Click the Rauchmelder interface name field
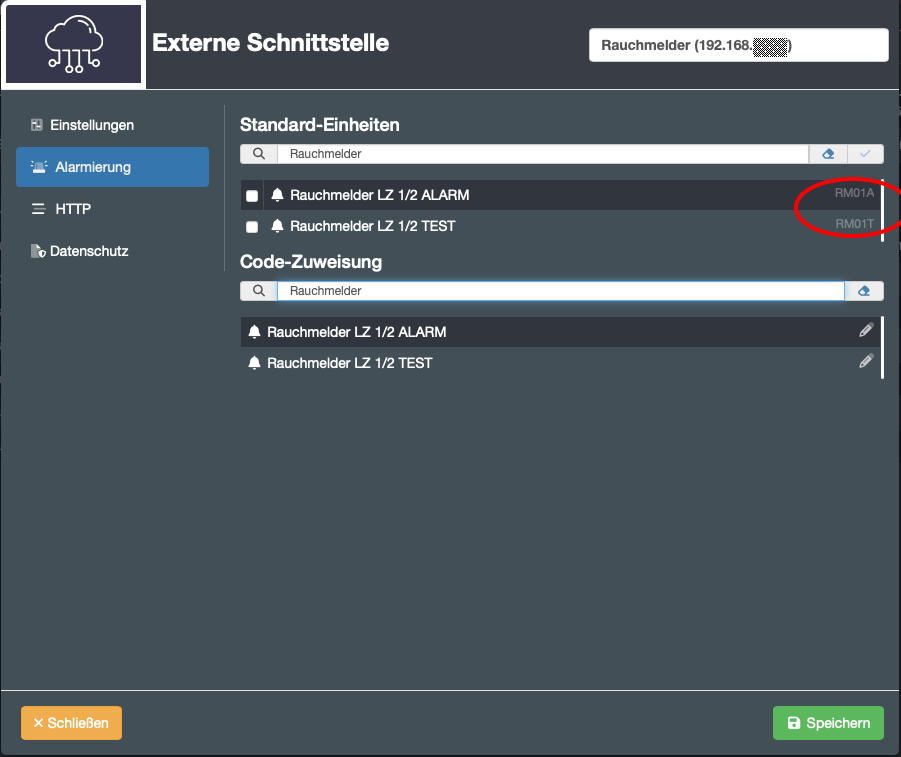The image size is (901, 757). pyautogui.click(x=738, y=45)
